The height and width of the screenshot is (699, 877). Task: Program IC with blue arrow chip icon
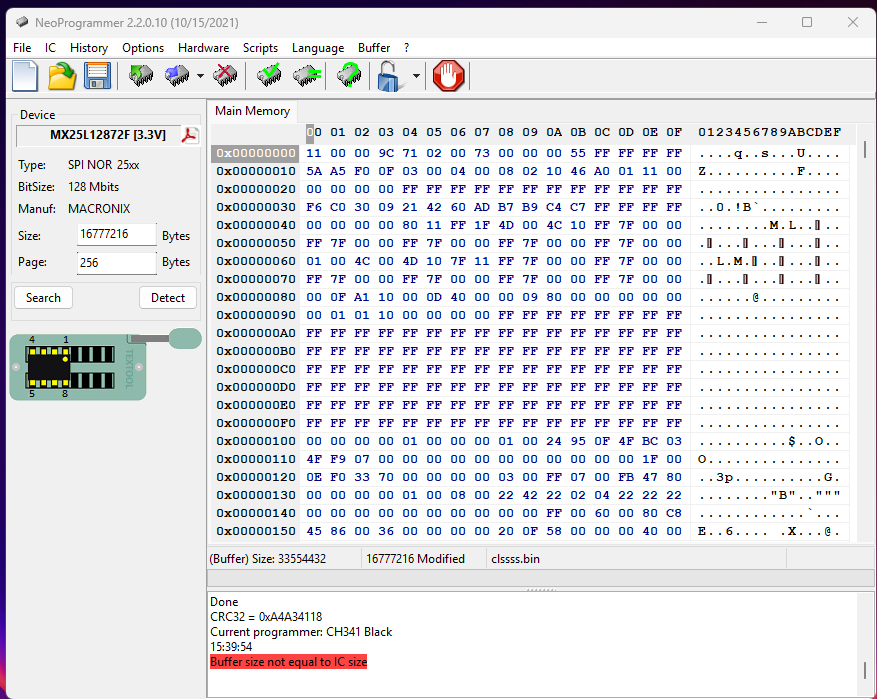click(177, 75)
